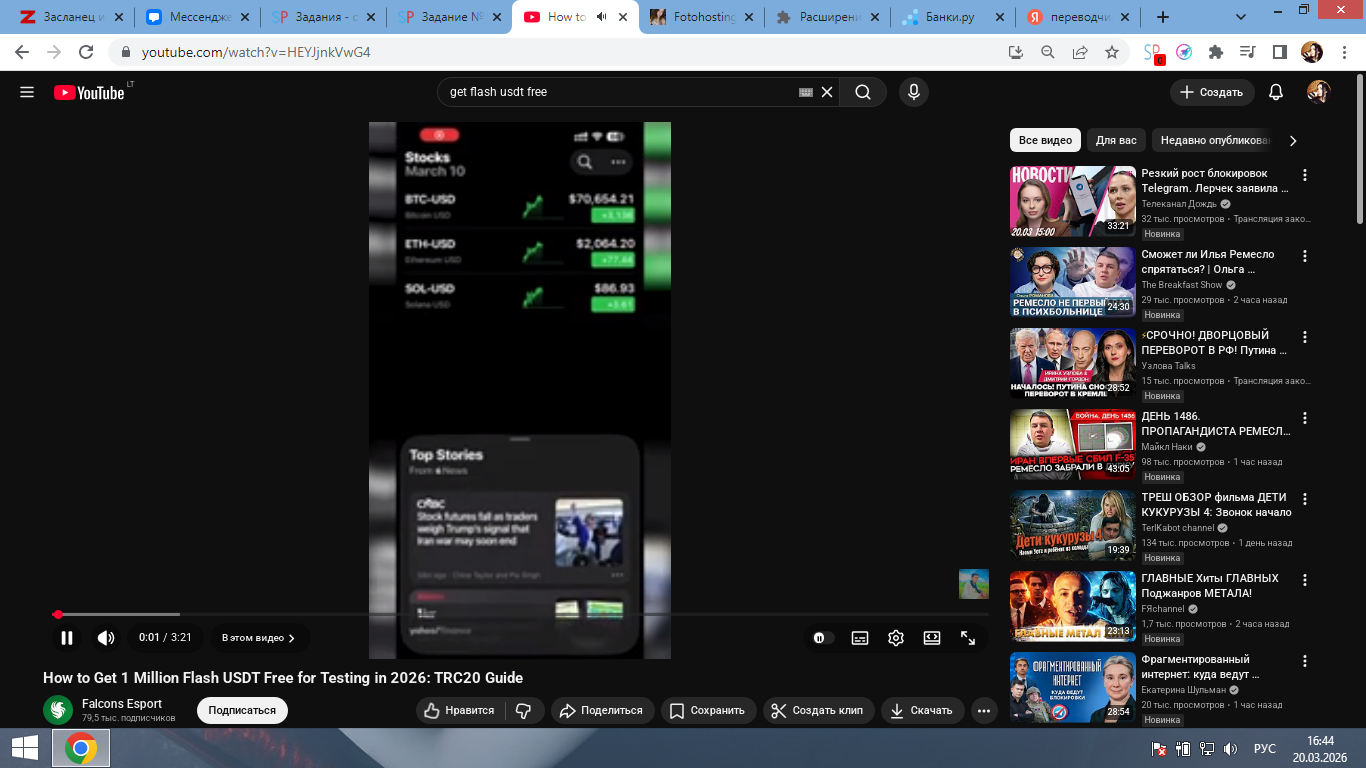Expand 'В этом видео' chapters
Screen dimensions: 1366x768
258,638
